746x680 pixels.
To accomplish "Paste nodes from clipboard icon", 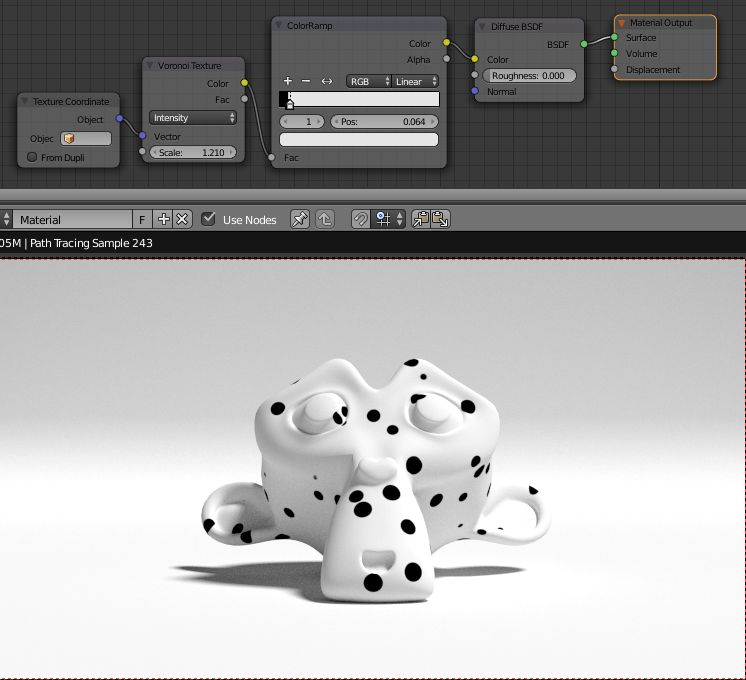I will click(x=441, y=219).
